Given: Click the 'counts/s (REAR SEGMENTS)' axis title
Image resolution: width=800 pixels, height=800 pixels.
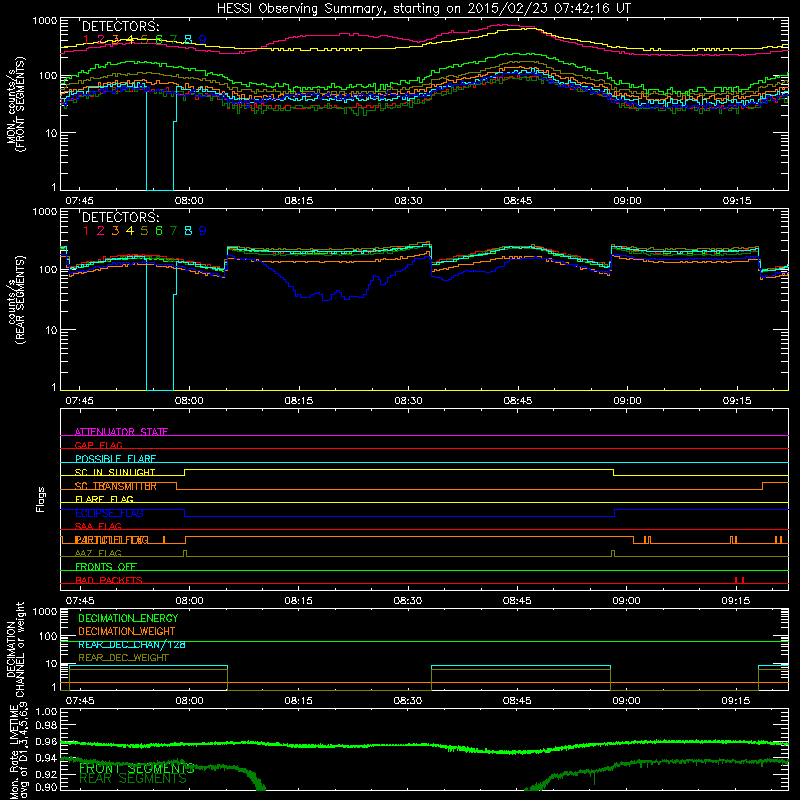Looking at the screenshot, I should [15, 299].
